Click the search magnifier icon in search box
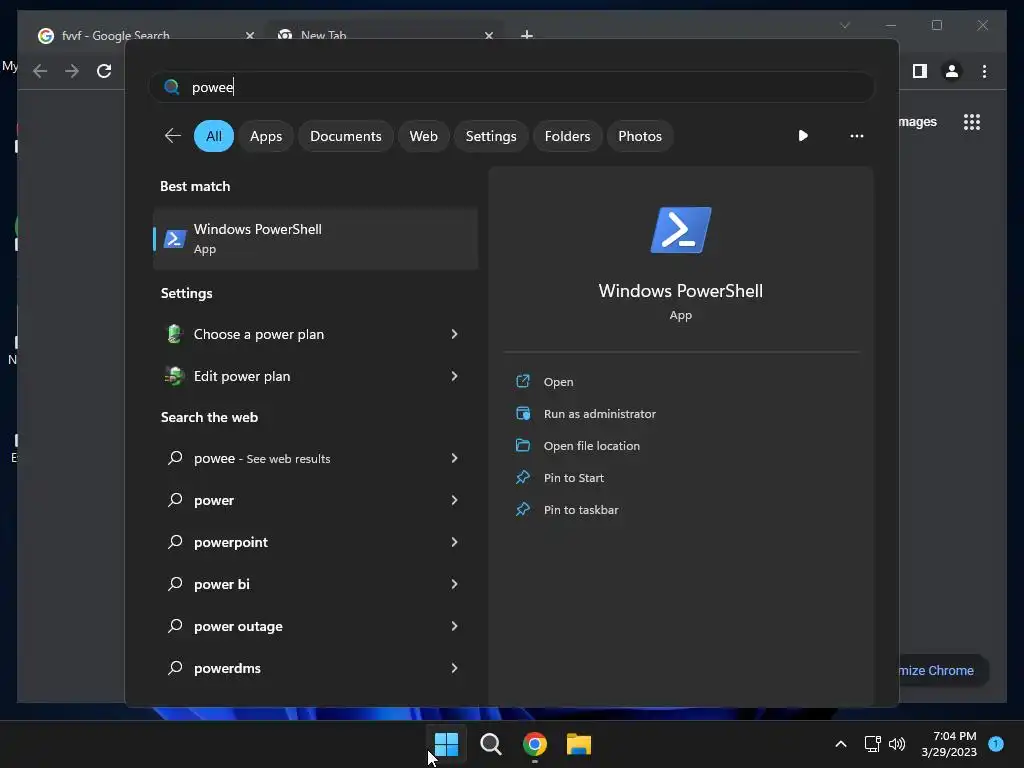 pyautogui.click(x=172, y=88)
